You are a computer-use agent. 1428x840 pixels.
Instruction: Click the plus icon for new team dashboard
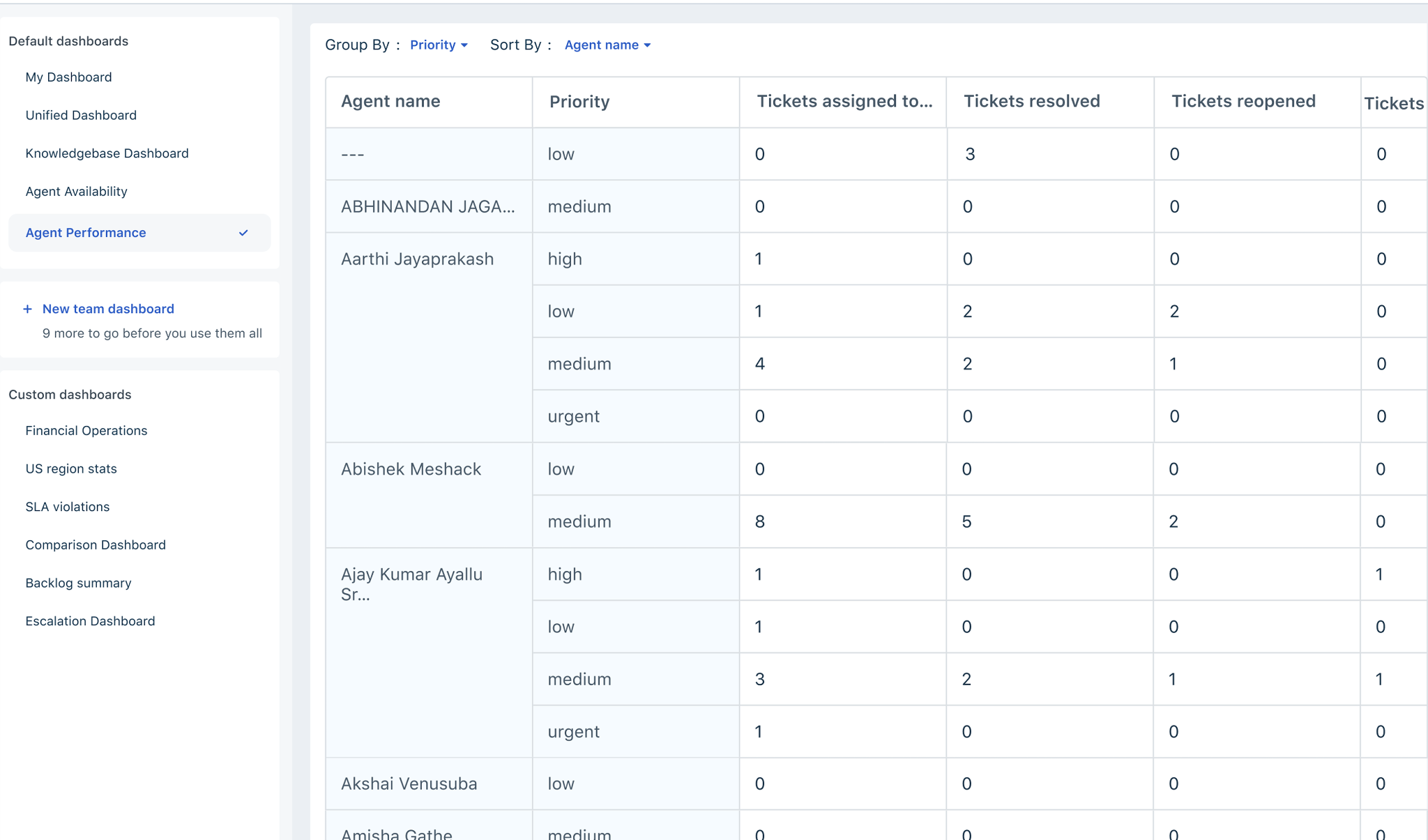(x=27, y=309)
